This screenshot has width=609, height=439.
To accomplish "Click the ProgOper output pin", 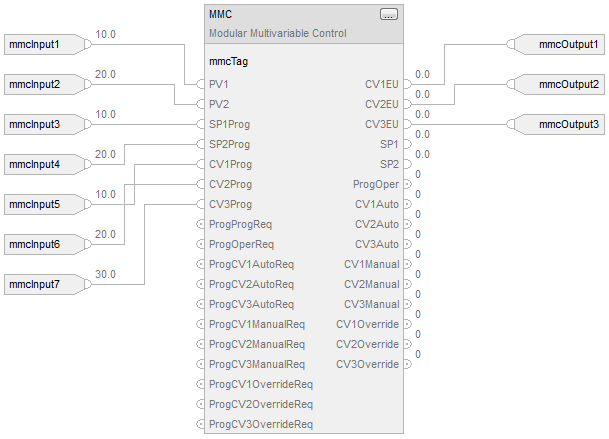I will [406, 184].
